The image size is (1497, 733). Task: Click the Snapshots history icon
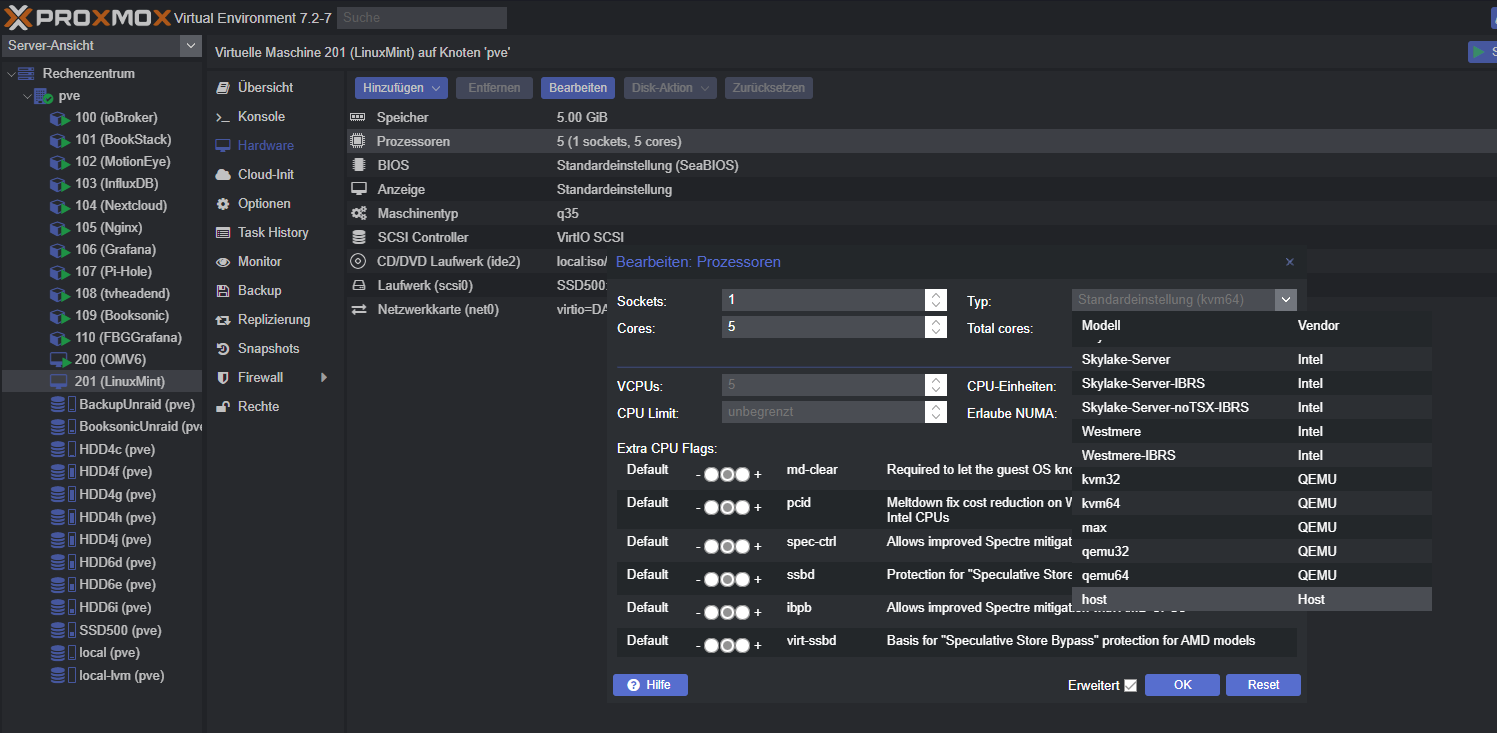(x=222, y=349)
